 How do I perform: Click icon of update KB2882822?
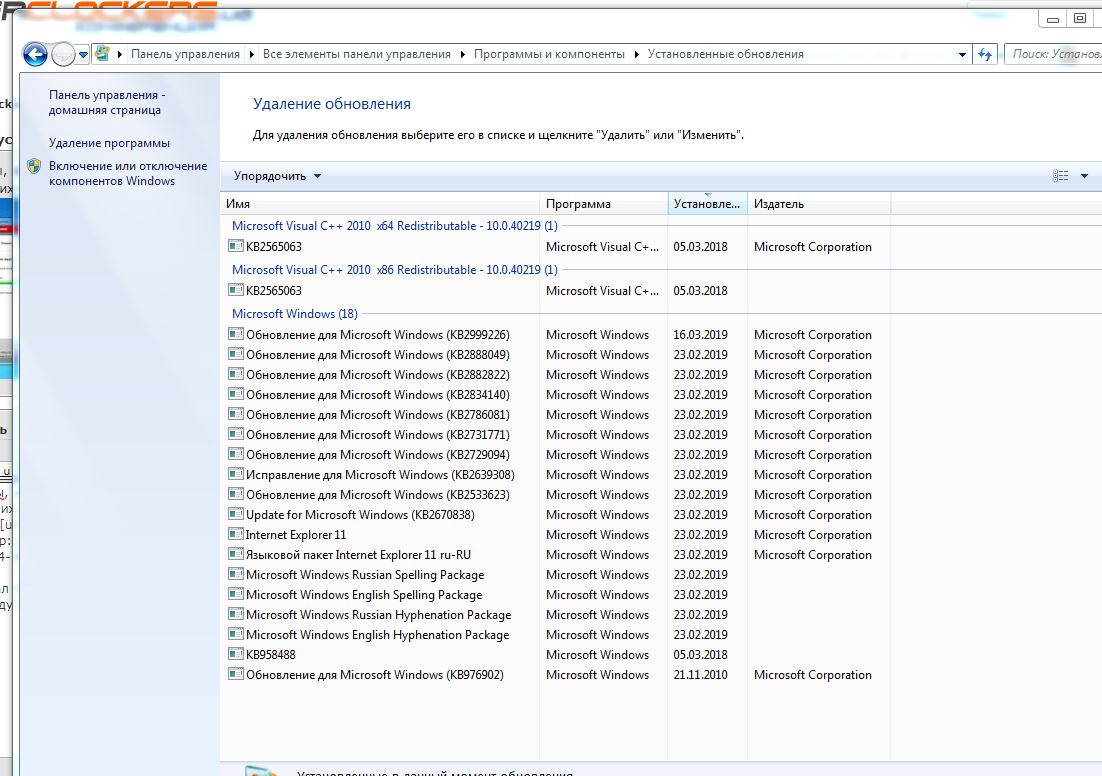click(235, 374)
